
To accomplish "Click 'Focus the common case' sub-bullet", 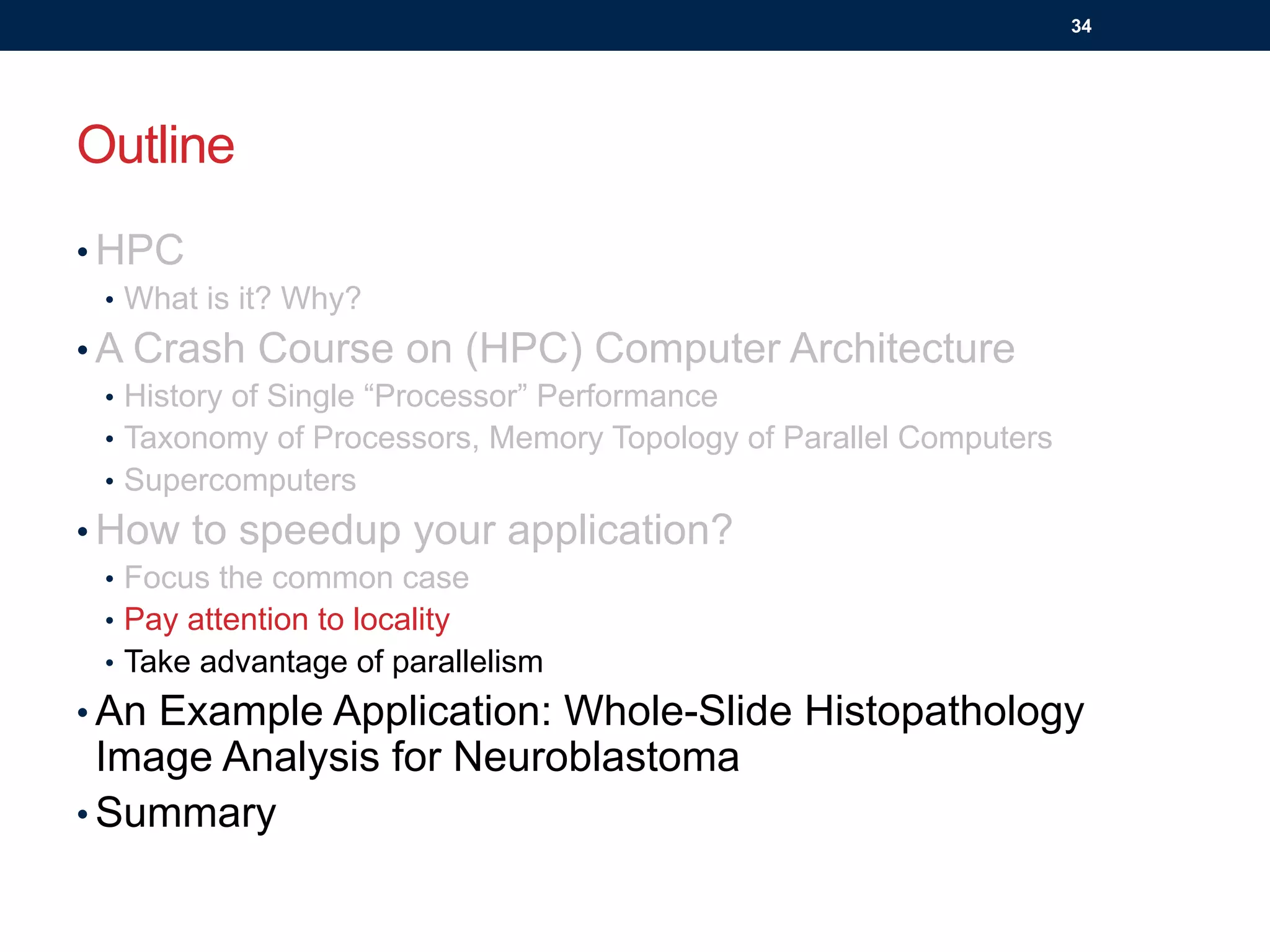I will pyautogui.click(x=296, y=578).
